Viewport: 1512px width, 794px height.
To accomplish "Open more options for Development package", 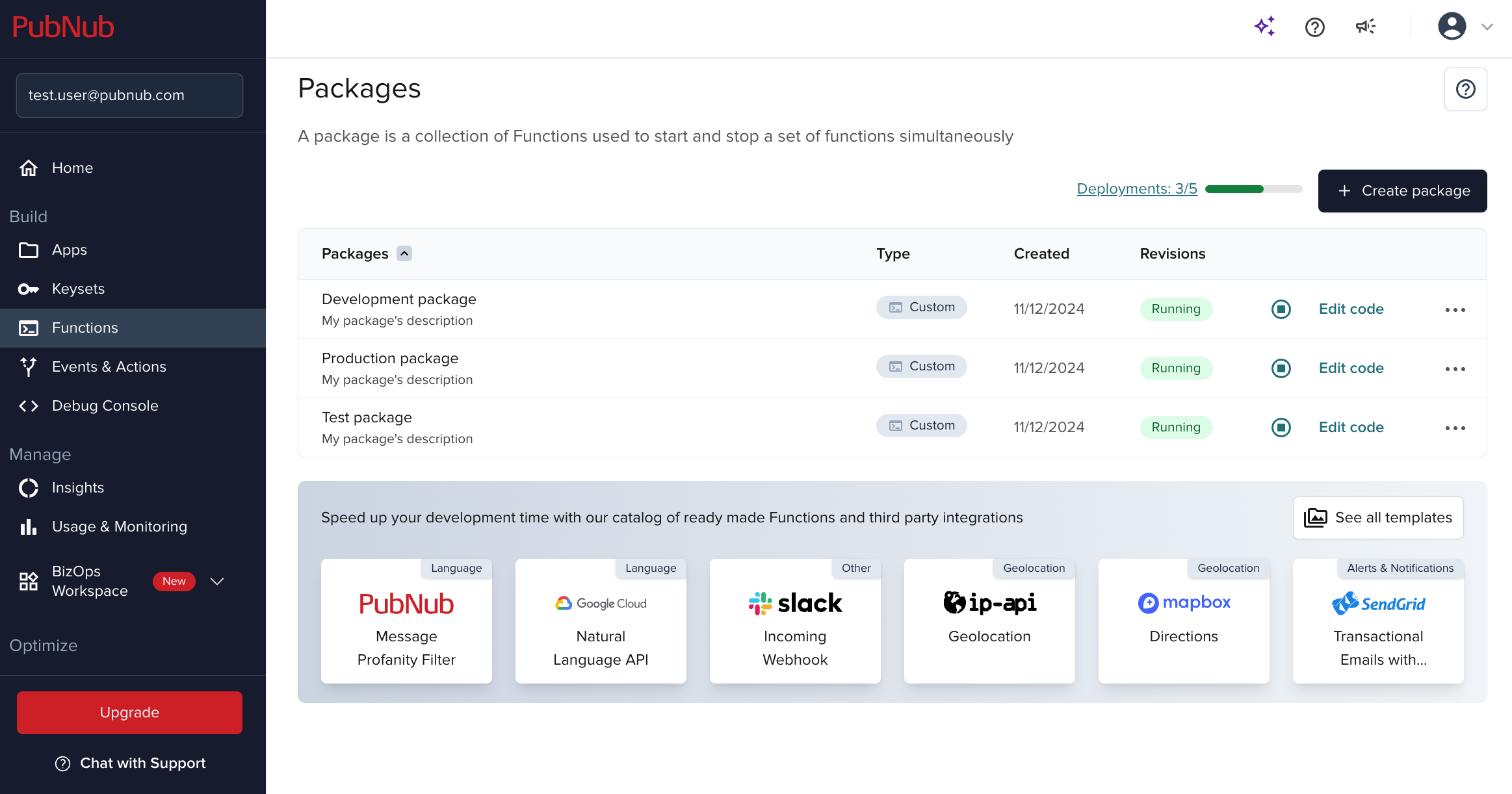I will [1455, 310].
